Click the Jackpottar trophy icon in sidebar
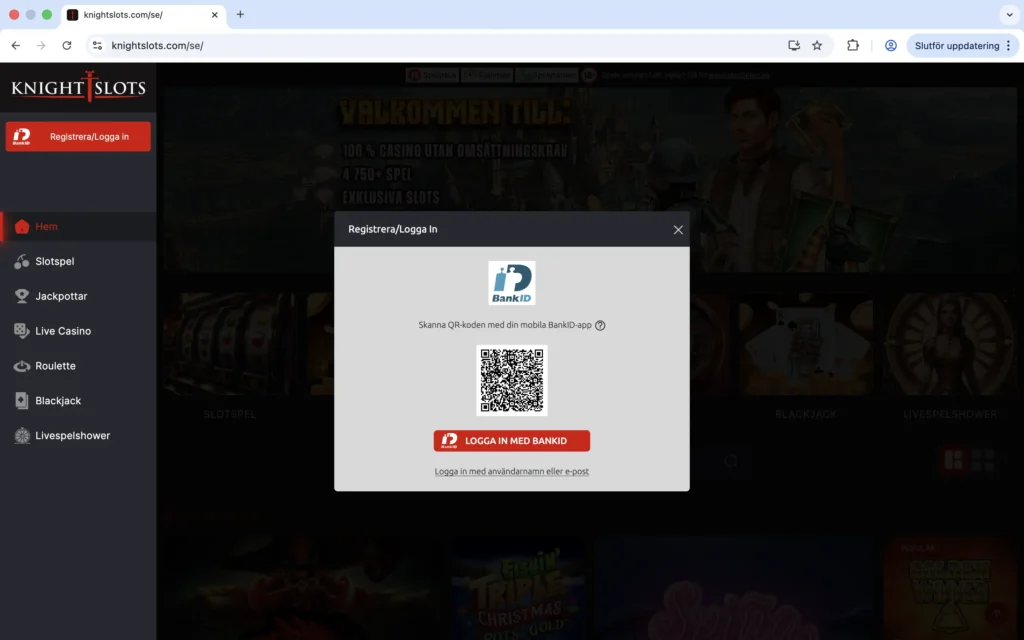This screenshot has width=1024, height=640. pyautogui.click(x=20, y=296)
